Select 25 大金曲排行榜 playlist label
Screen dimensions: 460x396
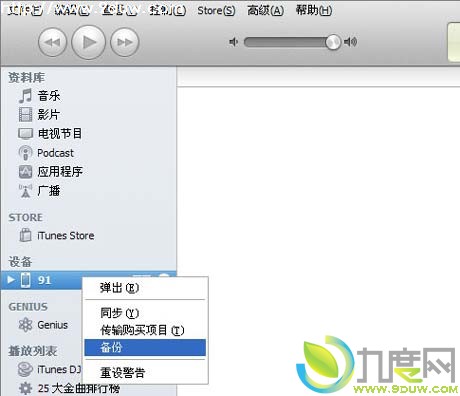[79, 388]
